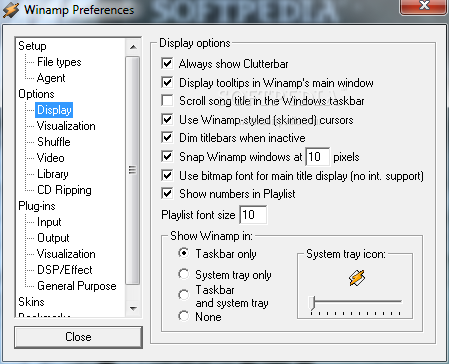Click the Close button
449x364 pixels.
(78, 337)
